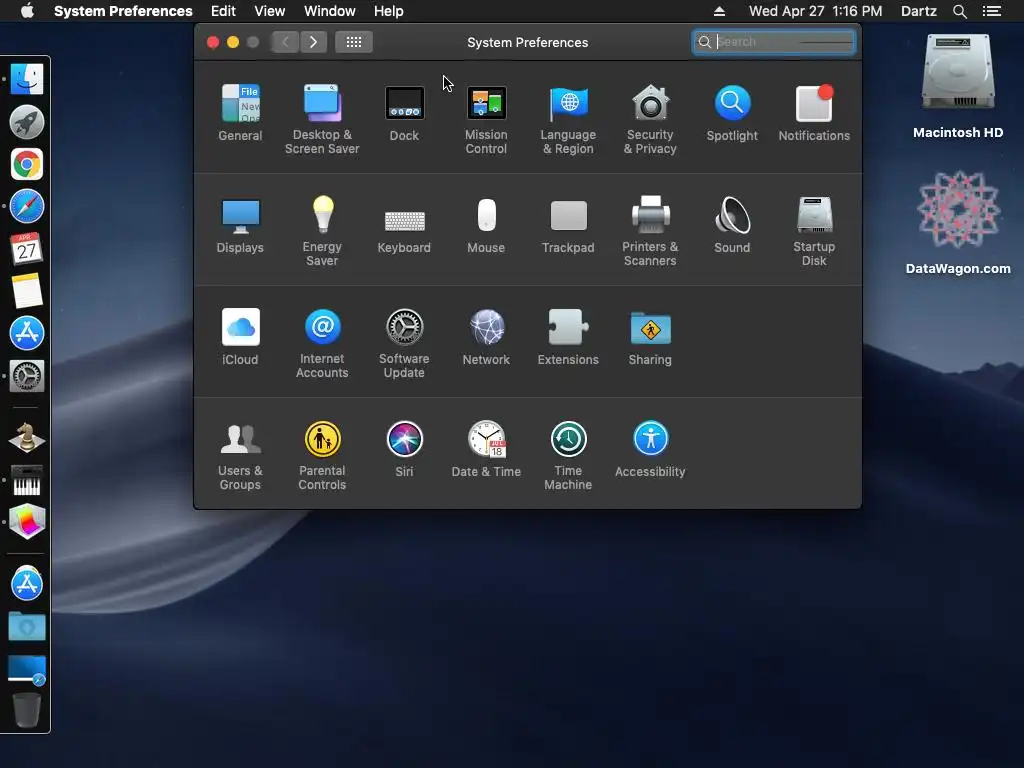Viewport: 1024px width, 768px height.
Task: Open the Notifications preferences pane
Action: [x=814, y=113]
